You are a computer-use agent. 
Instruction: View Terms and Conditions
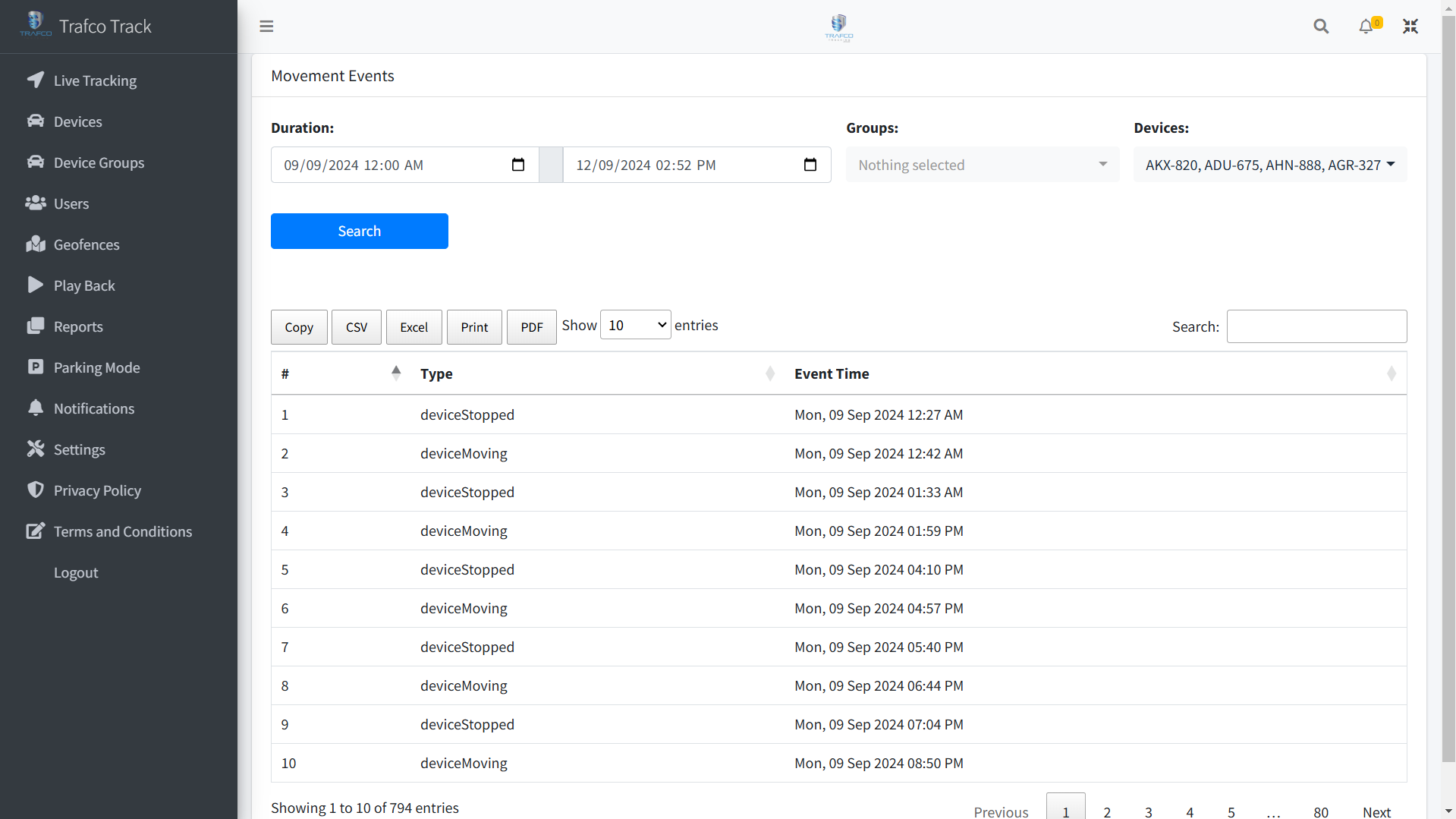[123, 531]
